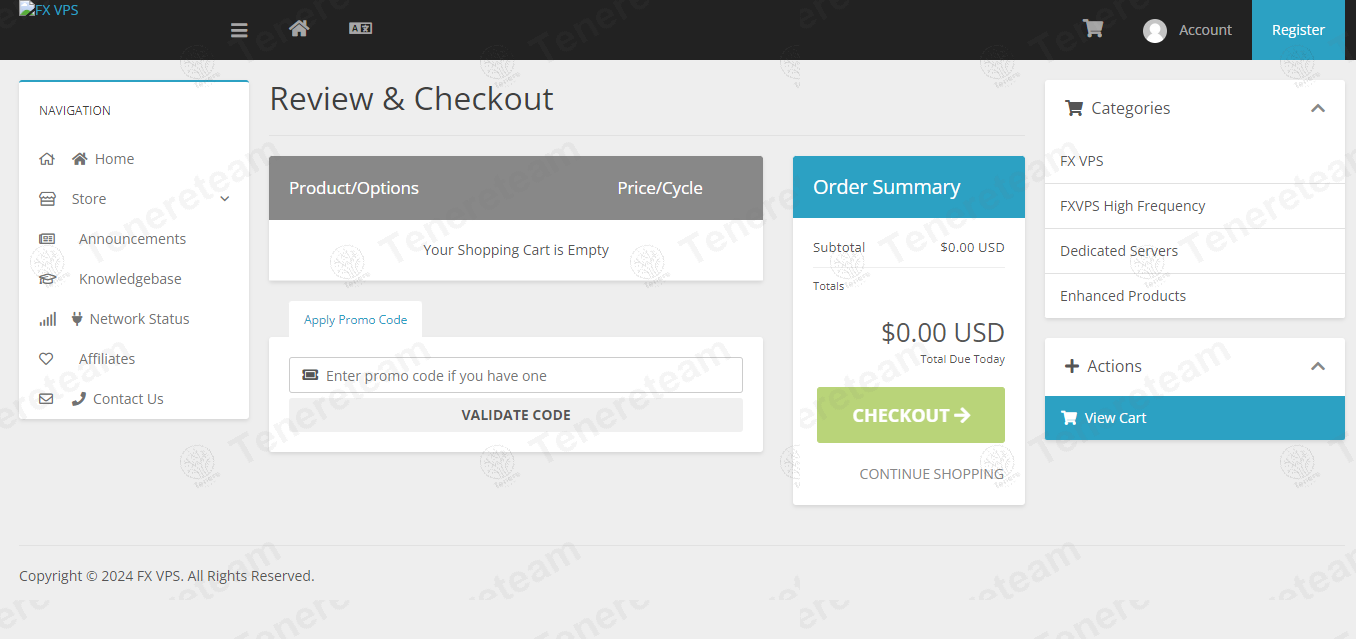
Task: Open Announcements from the navigation menu
Action: (132, 239)
